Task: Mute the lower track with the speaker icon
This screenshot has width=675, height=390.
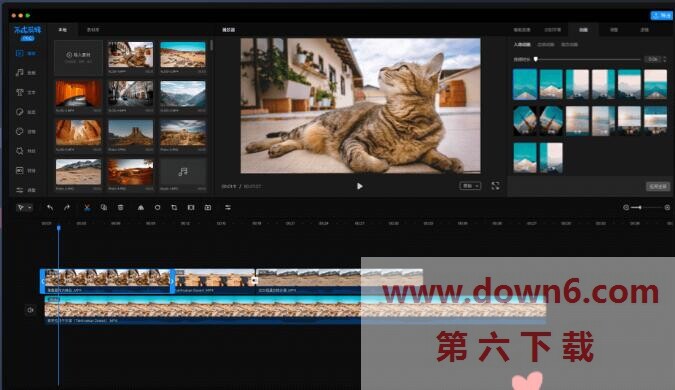Action: point(30,310)
